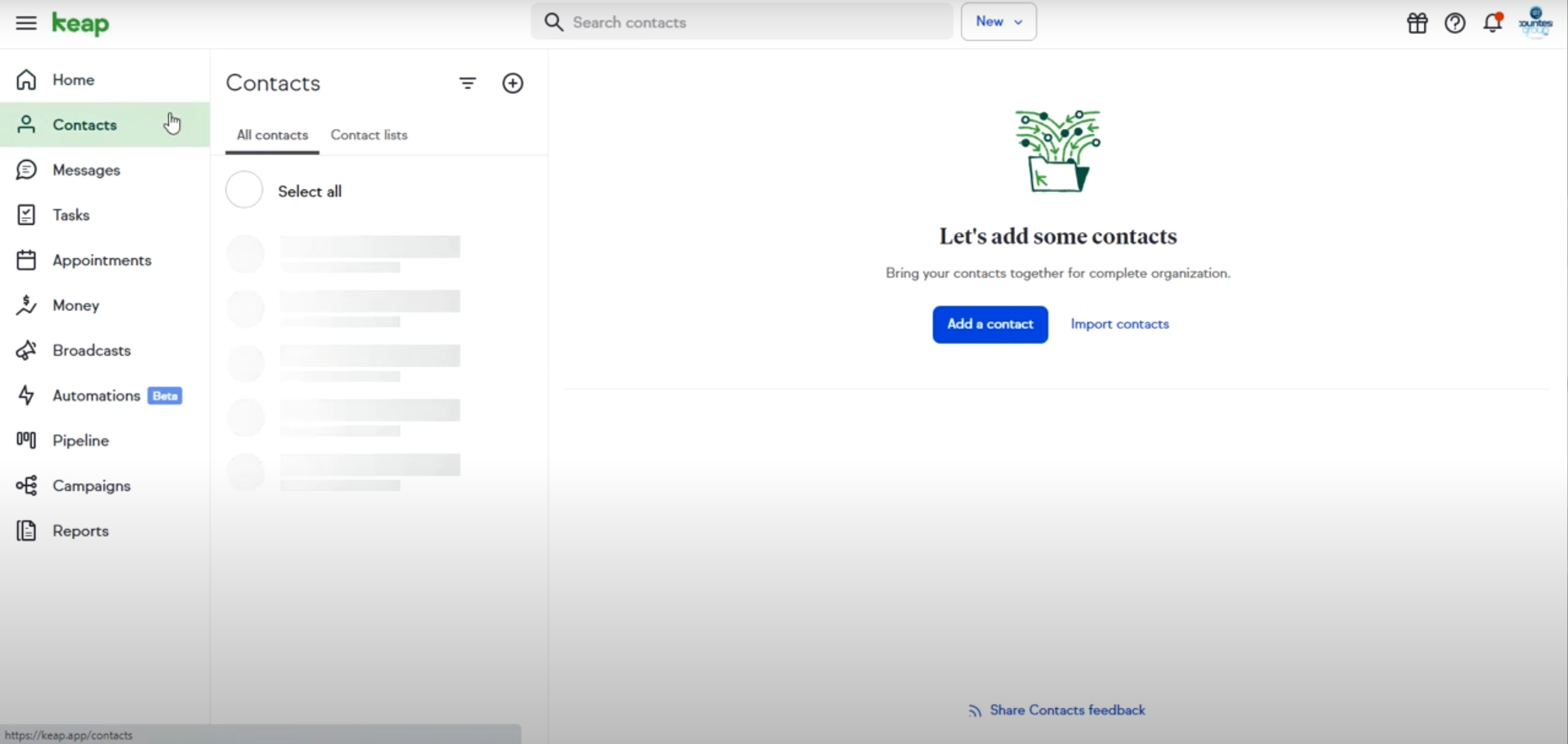Toggle the Select all checkbox
The height and width of the screenshot is (744, 1568).
(x=244, y=190)
